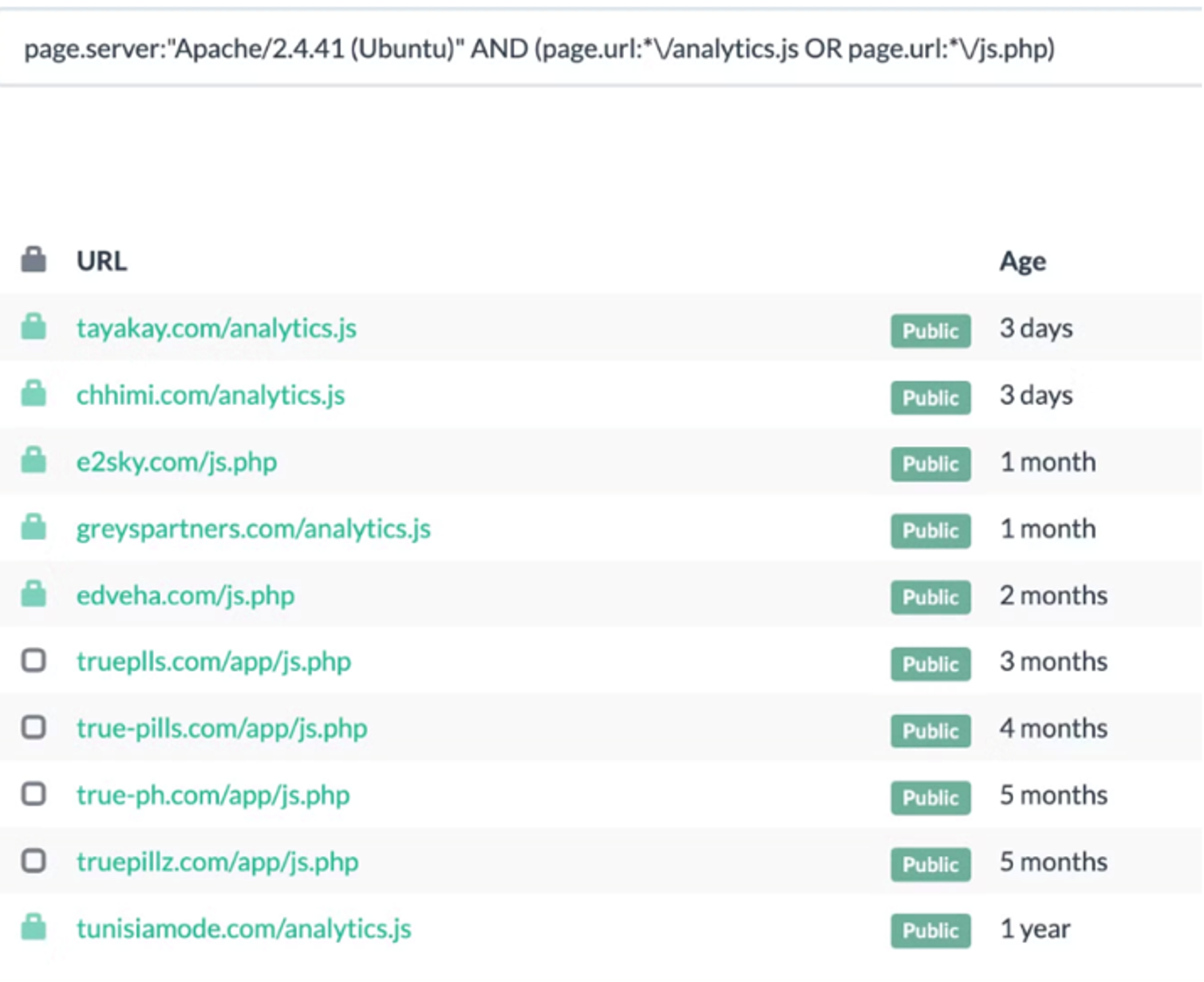Click the Public badge on the edveha.com row

tap(930, 597)
